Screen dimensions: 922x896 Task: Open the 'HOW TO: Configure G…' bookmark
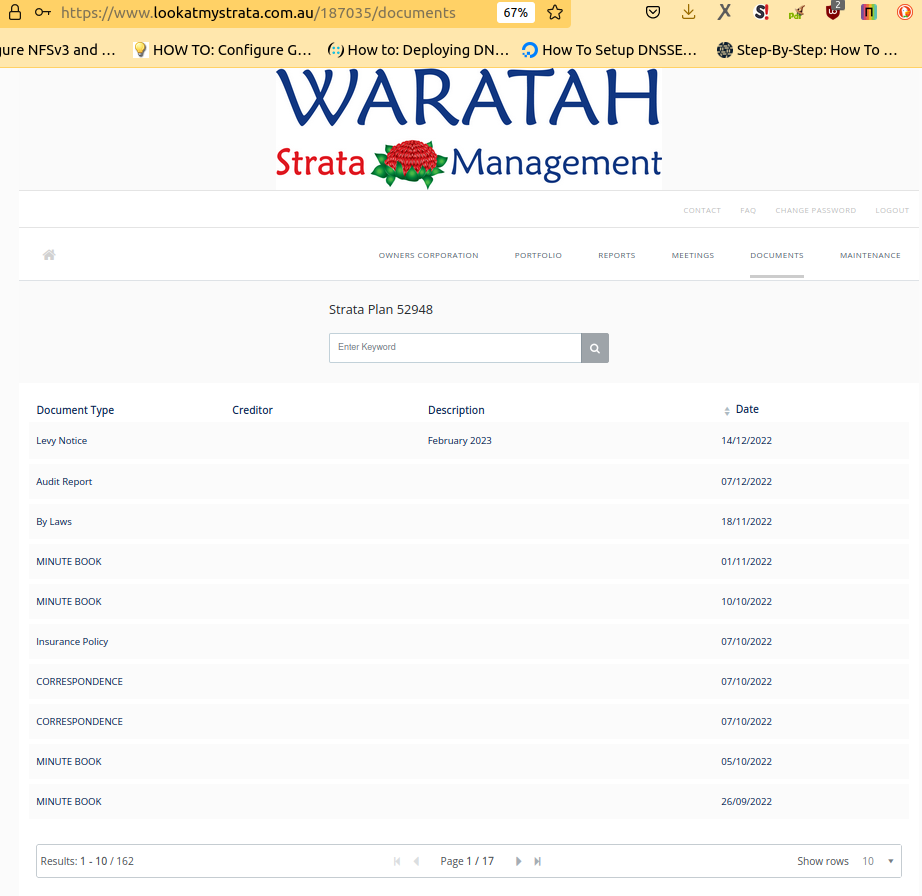(223, 50)
